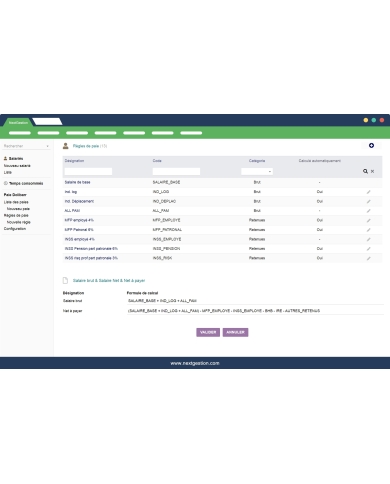Click document icon beside Salaire brut section
390x484 pixels.
(65, 281)
